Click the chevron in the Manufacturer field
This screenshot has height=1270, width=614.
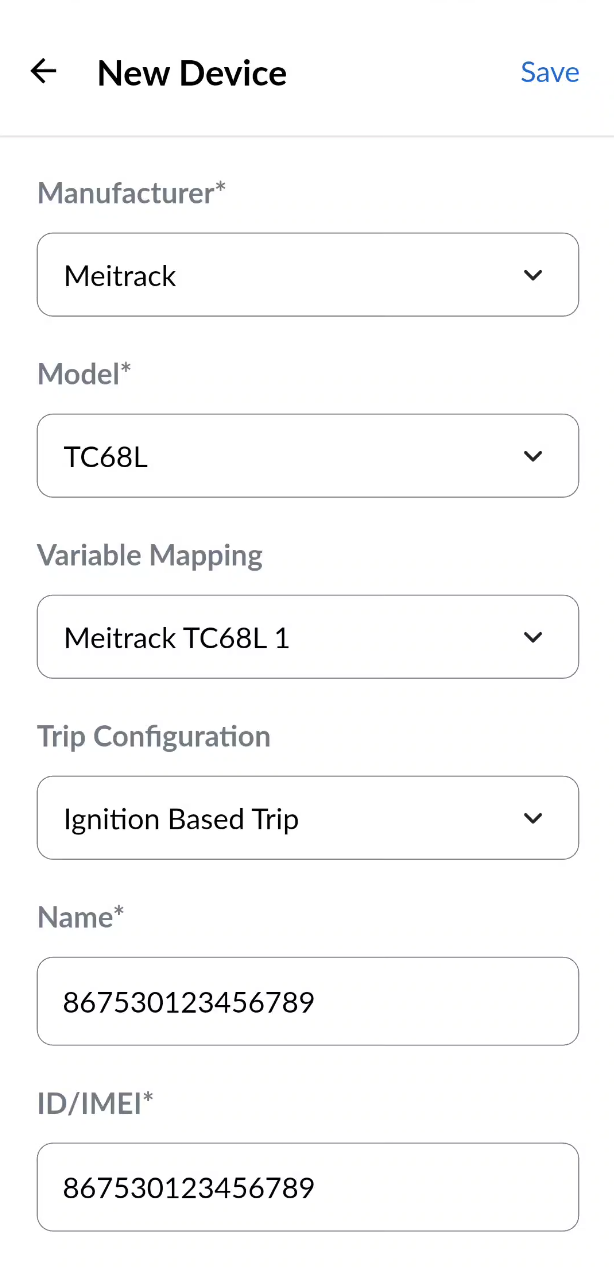click(x=533, y=275)
